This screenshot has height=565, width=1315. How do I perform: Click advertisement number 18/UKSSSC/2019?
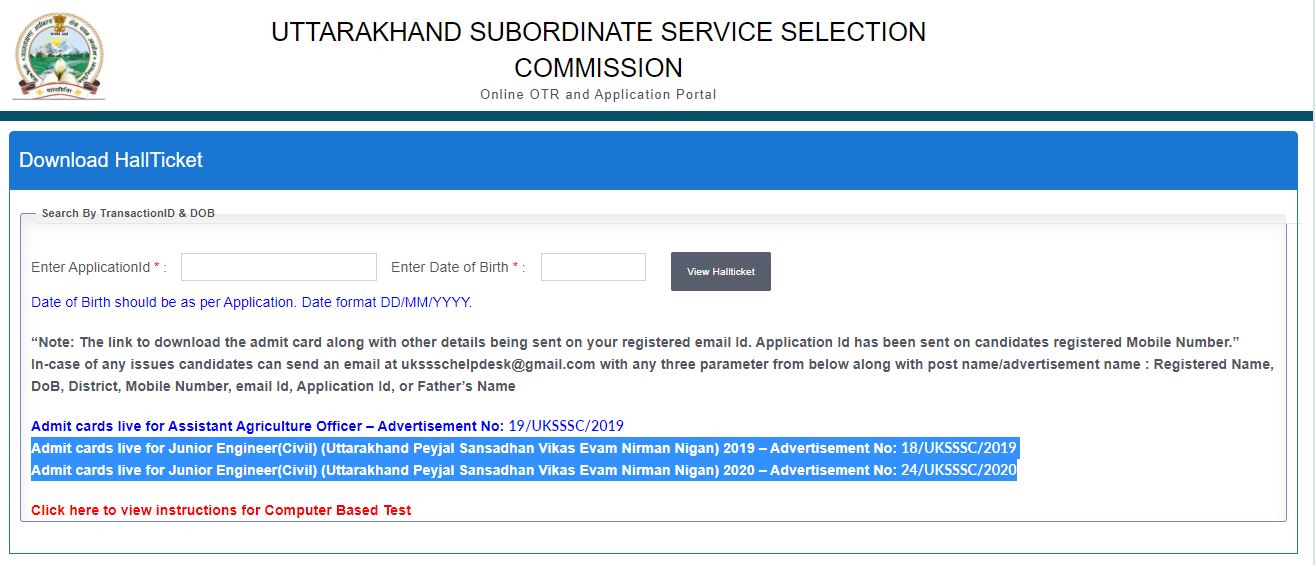tap(959, 448)
